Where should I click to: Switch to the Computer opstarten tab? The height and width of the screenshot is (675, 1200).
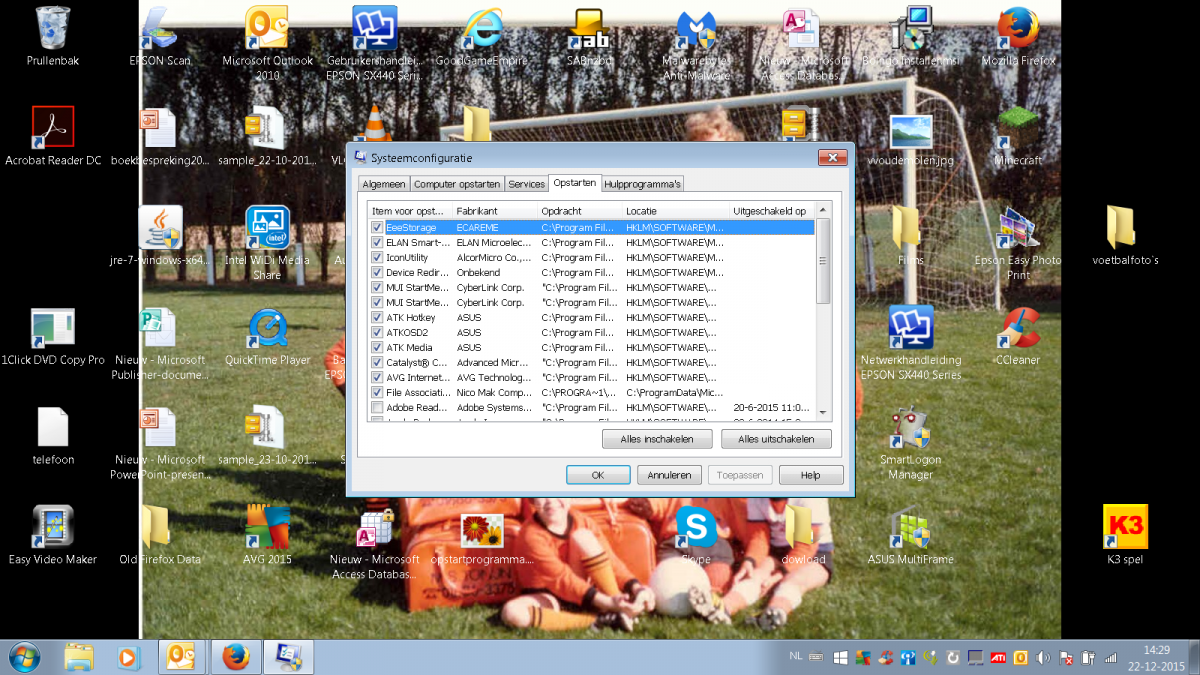pos(457,184)
